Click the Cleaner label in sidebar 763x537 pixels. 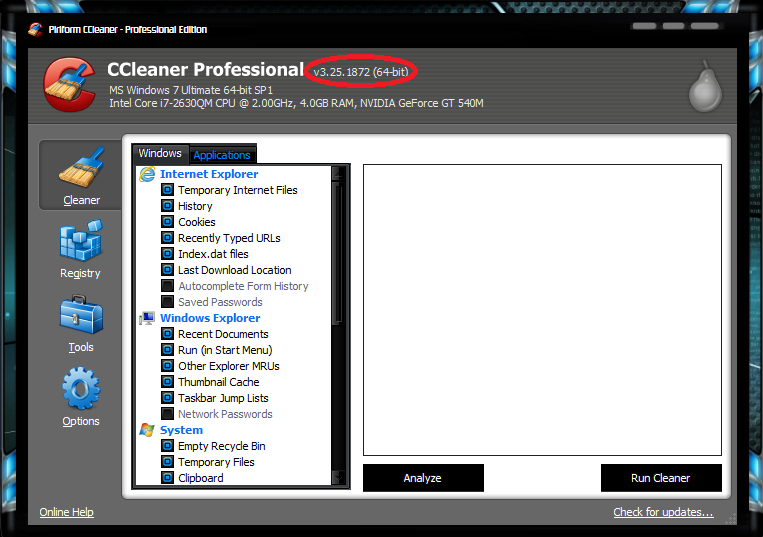coord(81,200)
